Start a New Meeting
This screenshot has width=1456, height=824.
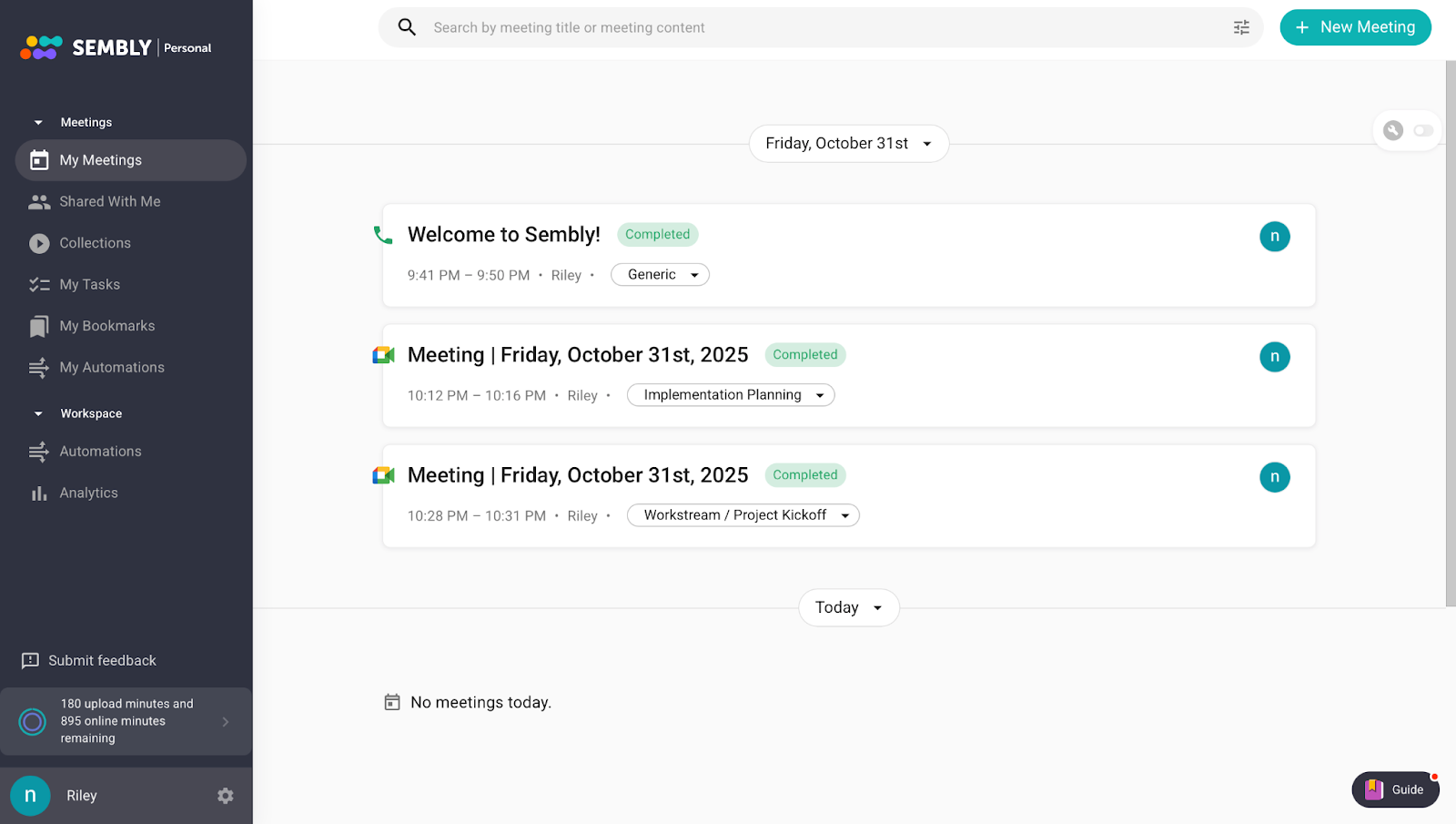click(x=1354, y=27)
